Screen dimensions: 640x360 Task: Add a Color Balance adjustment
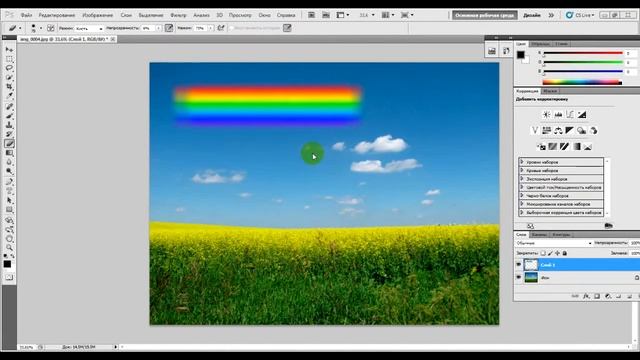coord(558,131)
